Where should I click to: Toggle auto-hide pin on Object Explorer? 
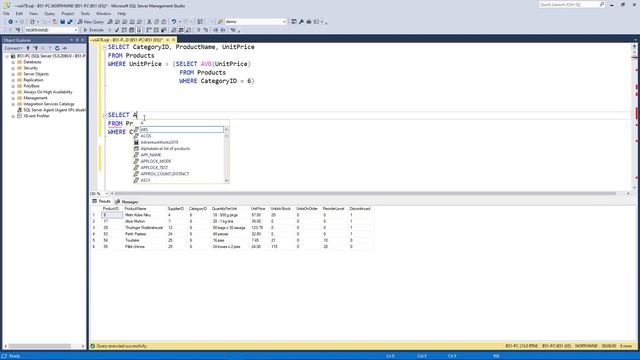coord(77,40)
